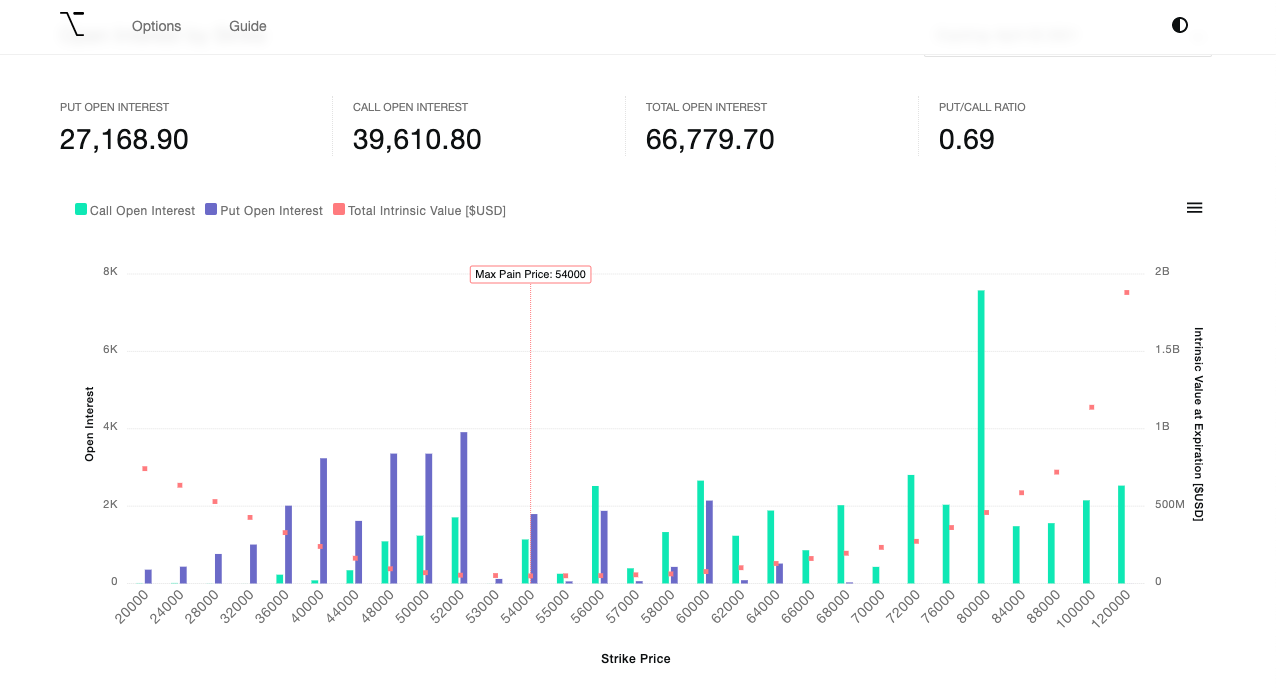
Task: Click the red Total Intrinsic Value legend icon
Action: click(x=338, y=210)
